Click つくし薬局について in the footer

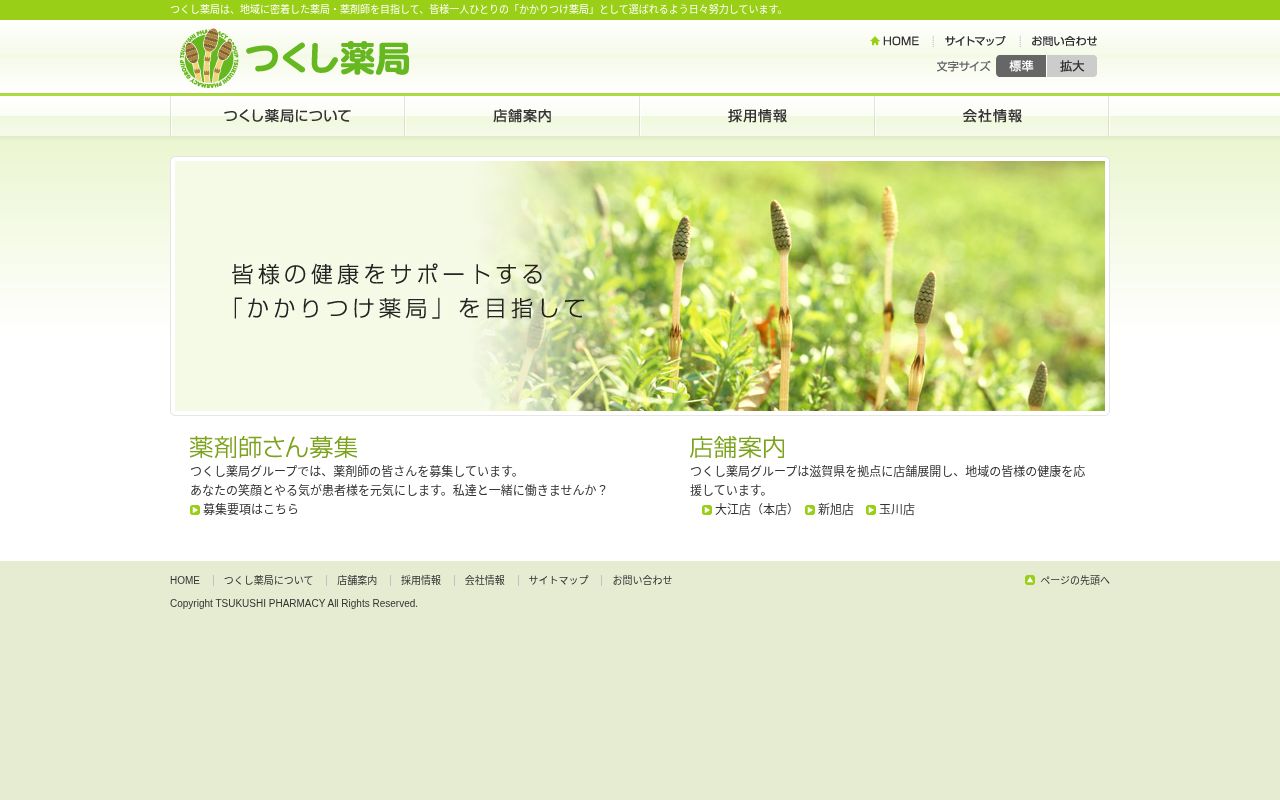(x=268, y=580)
